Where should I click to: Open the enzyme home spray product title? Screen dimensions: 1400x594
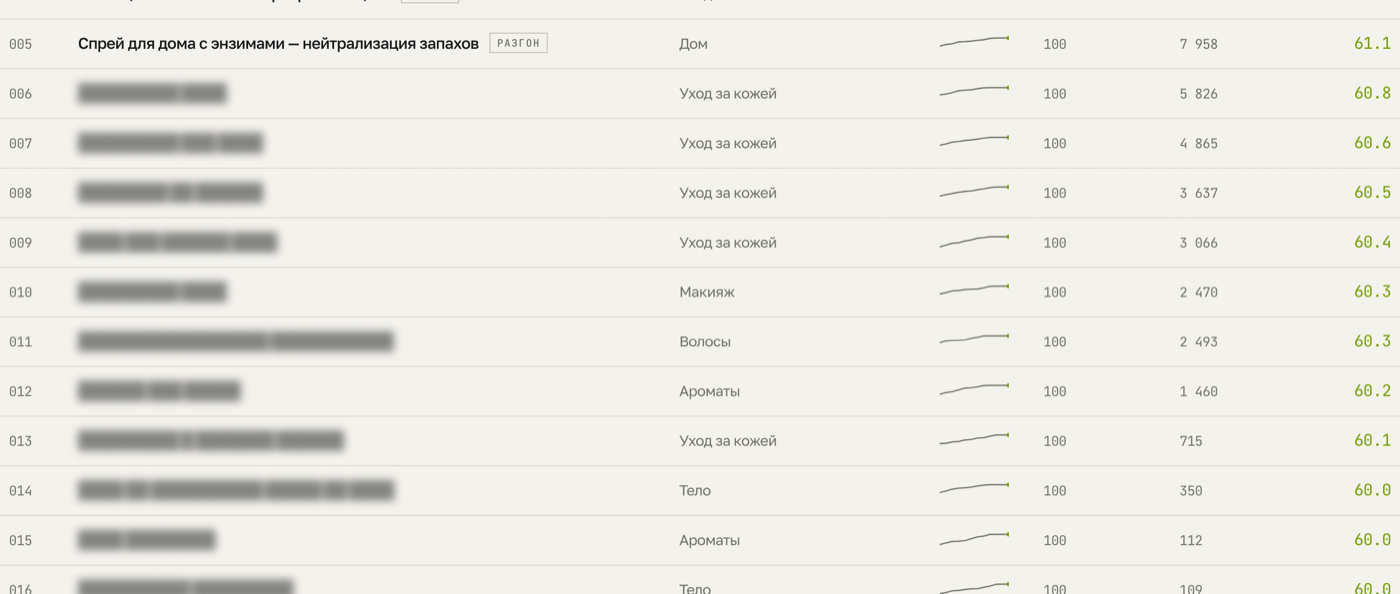click(x=278, y=44)
